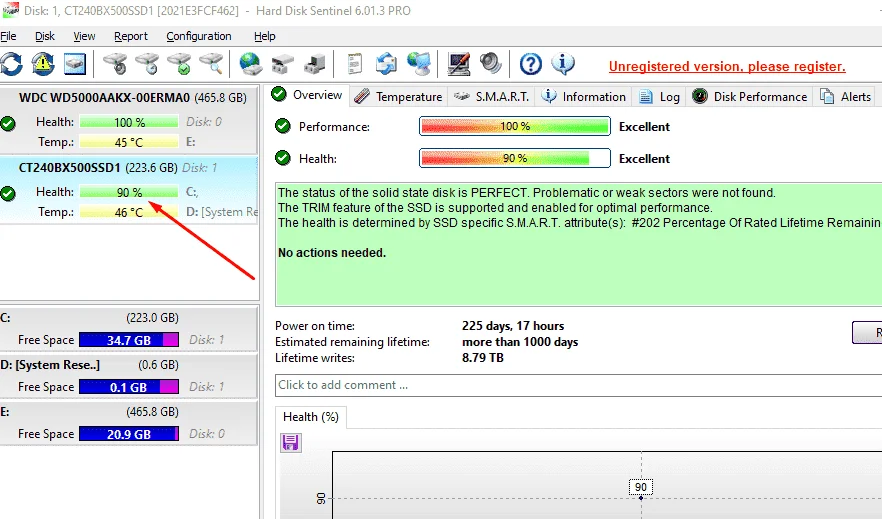Image resolution: width=882 pixels, height=519 pixels.
Task: Click the refresh icon with yellow warning triangle
Action: 43,64
